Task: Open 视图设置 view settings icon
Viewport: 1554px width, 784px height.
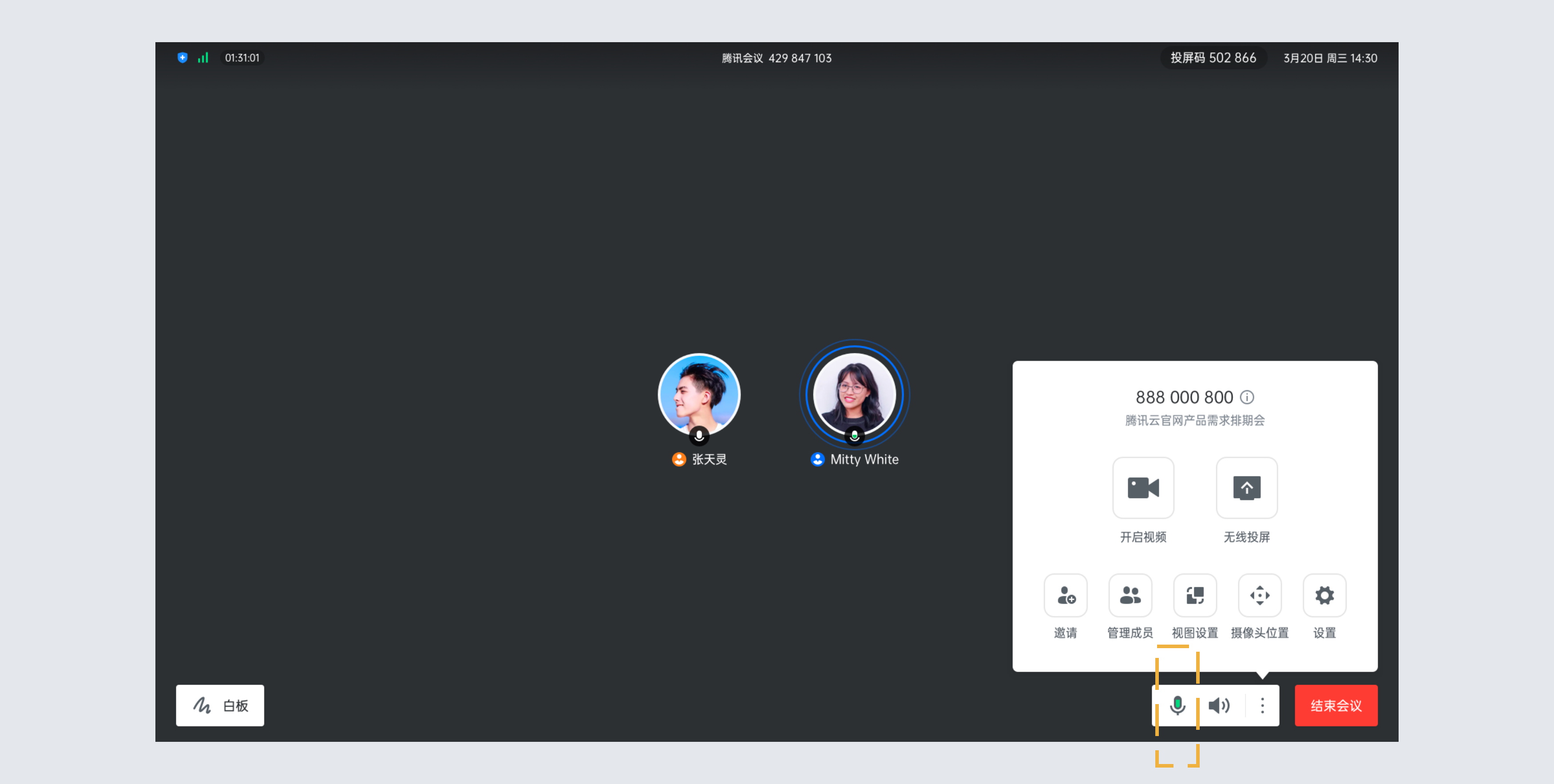Action: click(x=1194, y=595)
